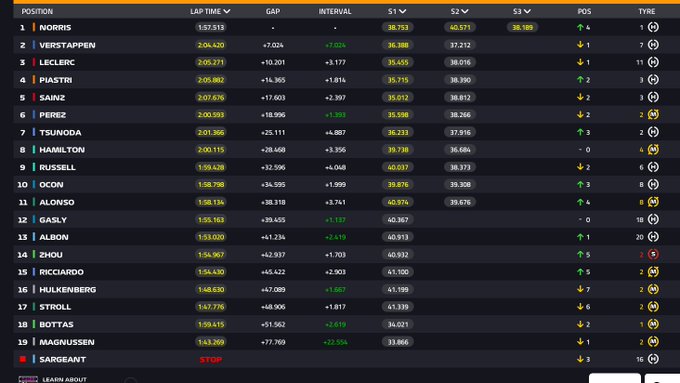This screenshot has width=680, height=383.
Task: Click Stroll S1 time 41.339
Action: [398, 307]
